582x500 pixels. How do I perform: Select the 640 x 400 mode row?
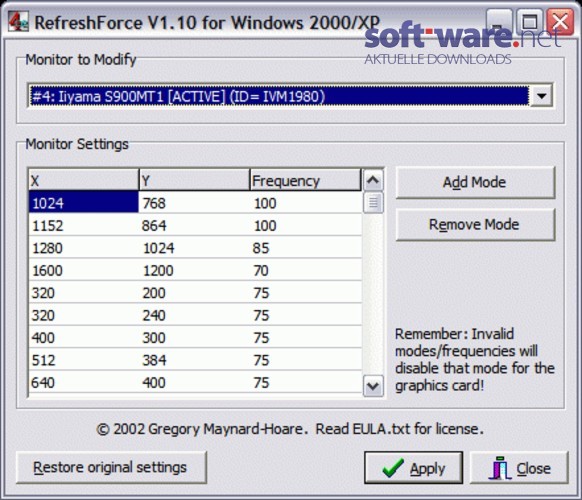pos(195,382)
